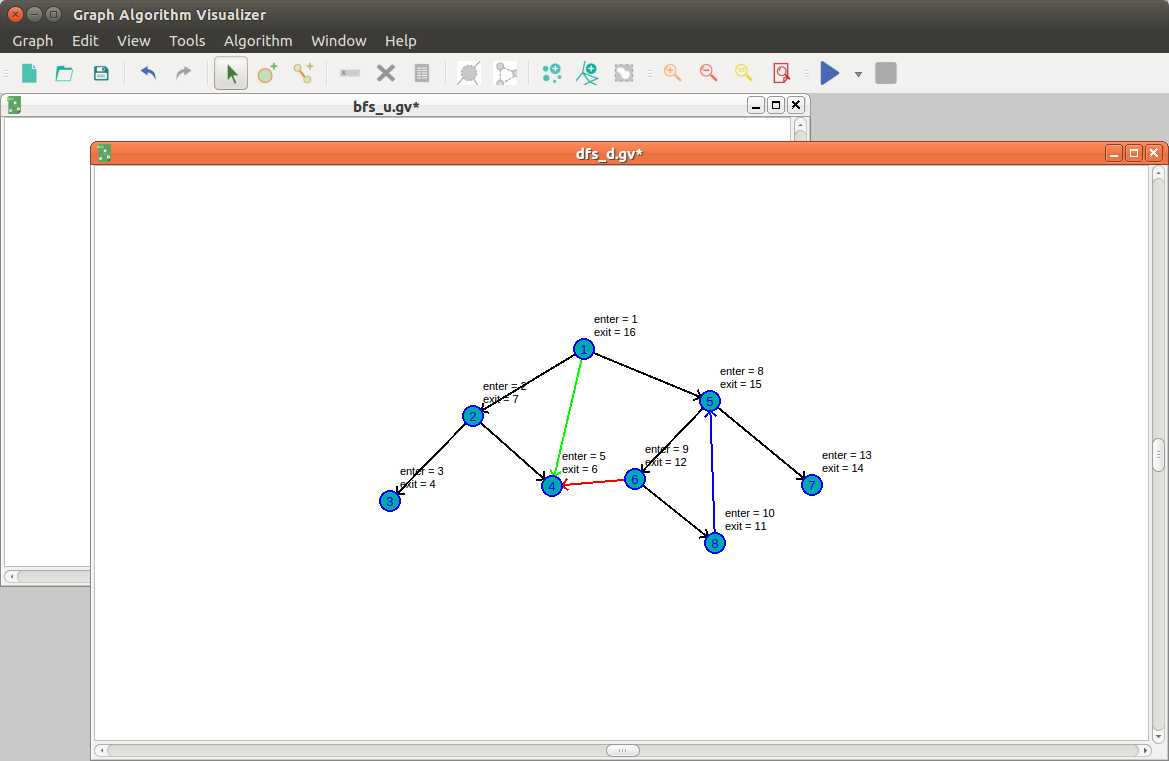1169x761 pixels.
Task: Open the Algorithm menu
Action: pos(258,41)
